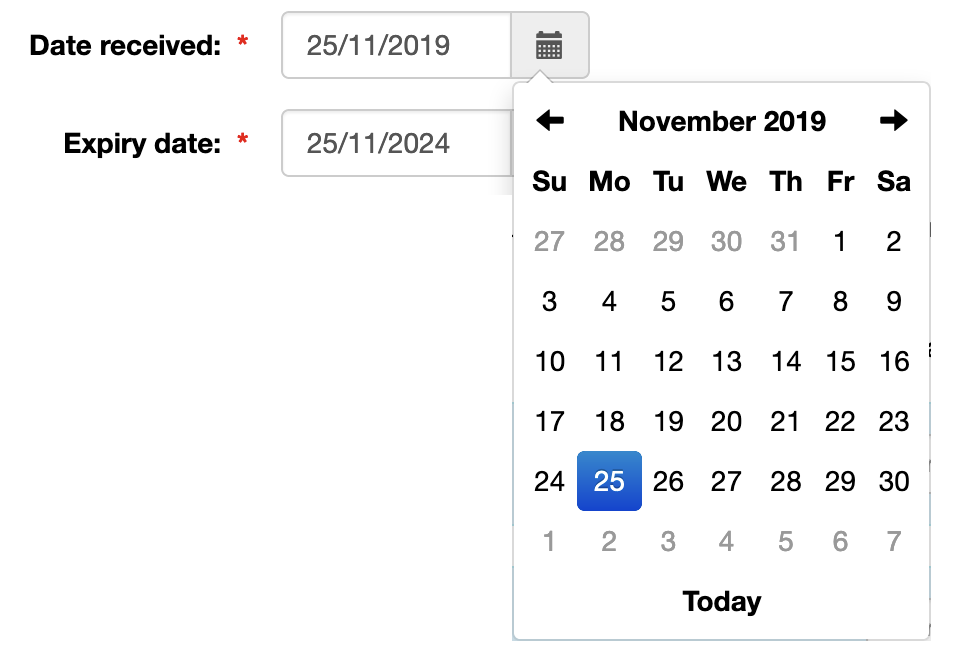The width and height of the screenshot is (976, 658).
Task: Open month view via November 2019 label
Action: click(x=722, y=121)
